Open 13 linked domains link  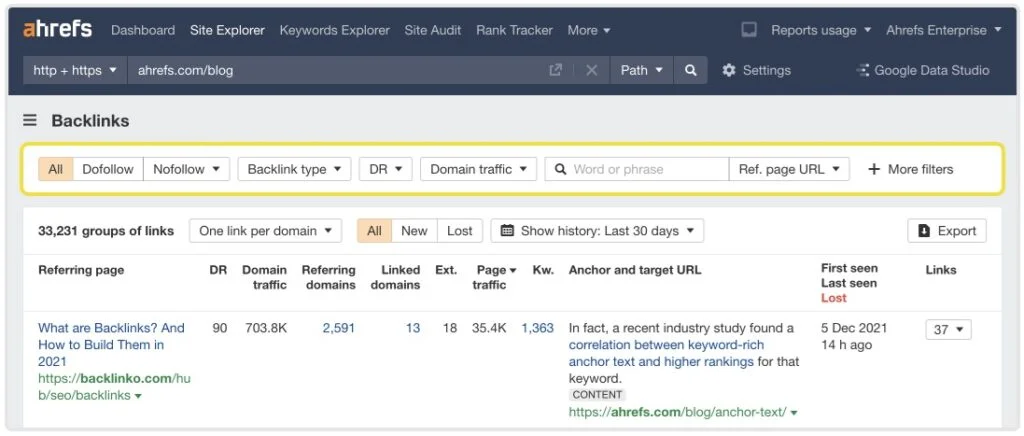click(413, 328)
